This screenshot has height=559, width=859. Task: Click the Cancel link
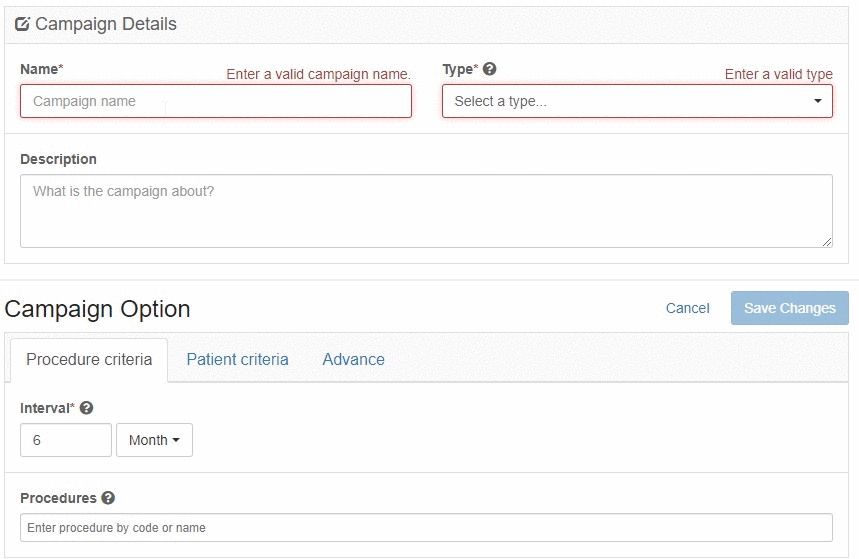pyautogui.click(x=687, y=308)
